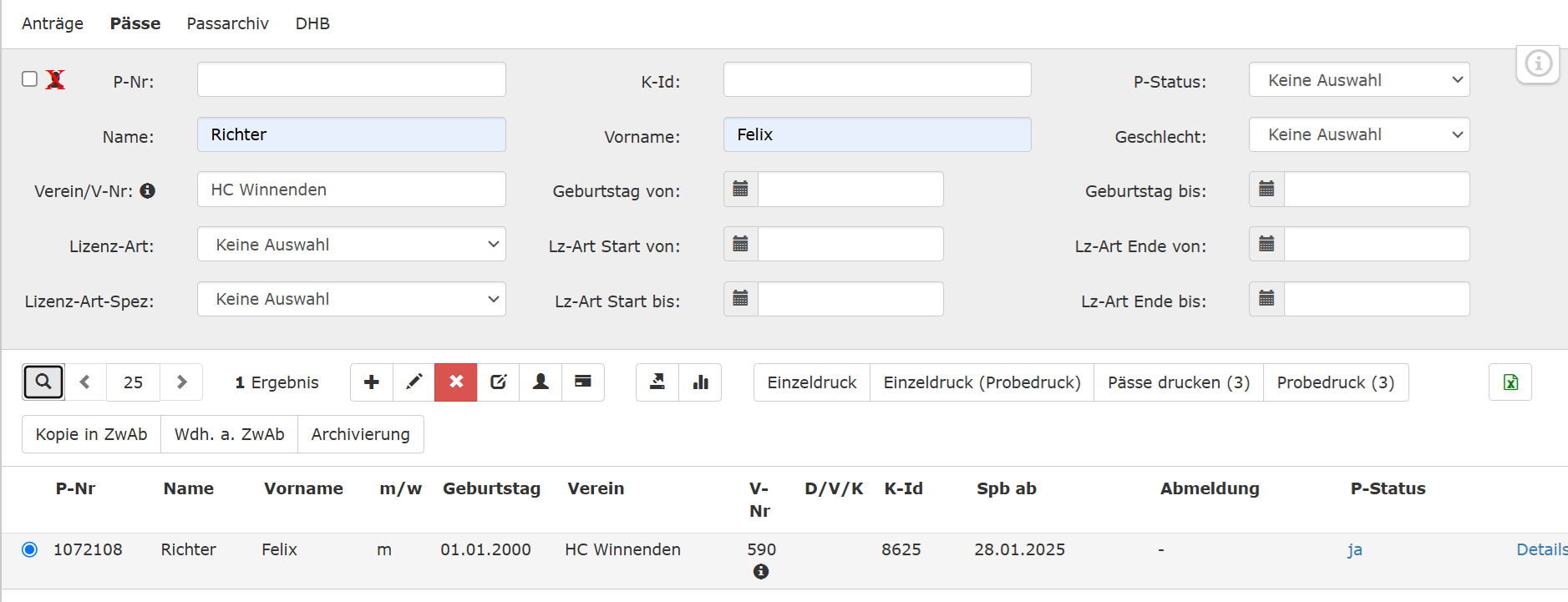Tick the checkbox beside the red X
This screenshot has width=1568, height=602.
[x=30, y=79]
